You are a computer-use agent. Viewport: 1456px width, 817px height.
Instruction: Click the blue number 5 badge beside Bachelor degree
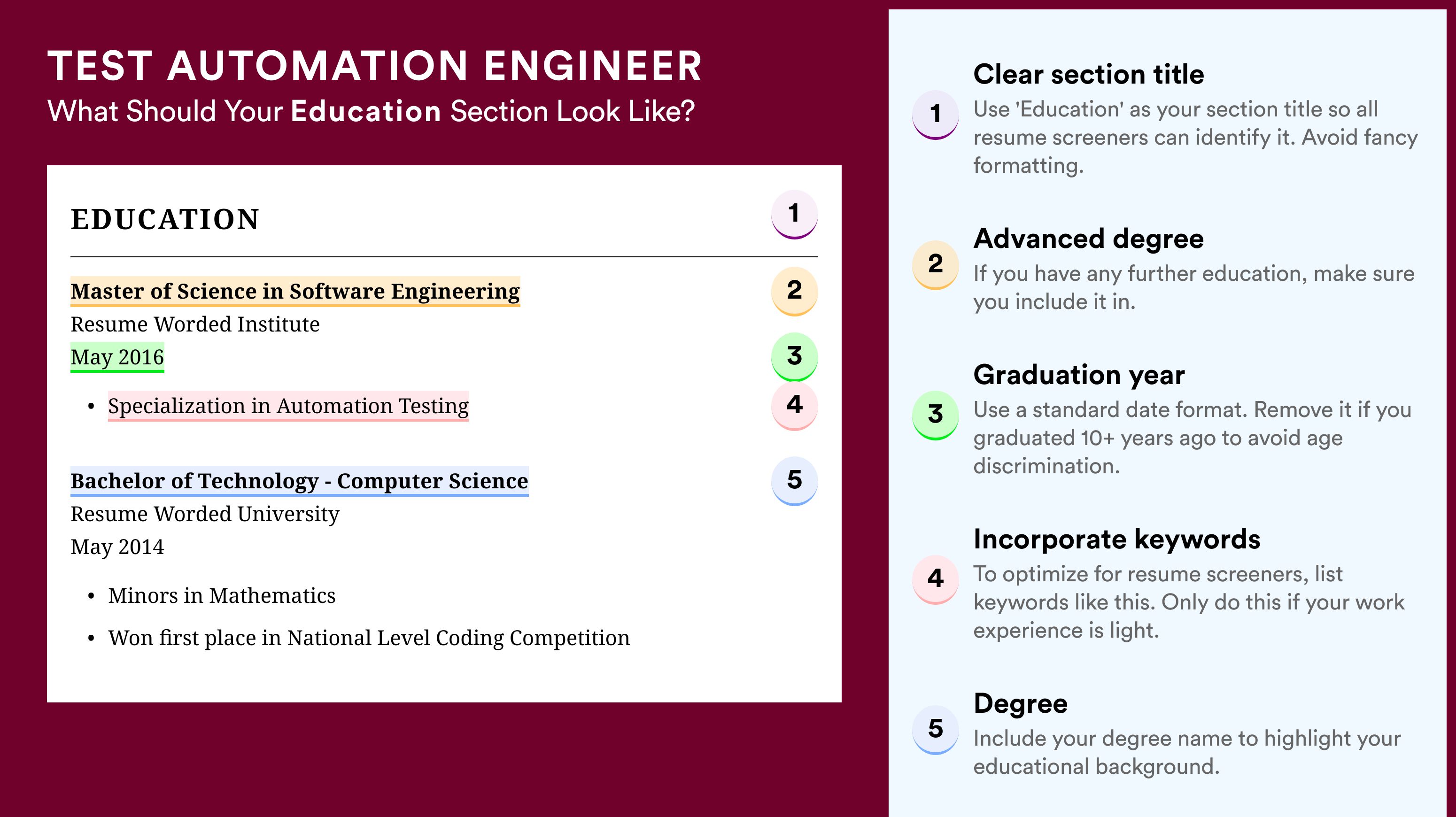(794, 481)
